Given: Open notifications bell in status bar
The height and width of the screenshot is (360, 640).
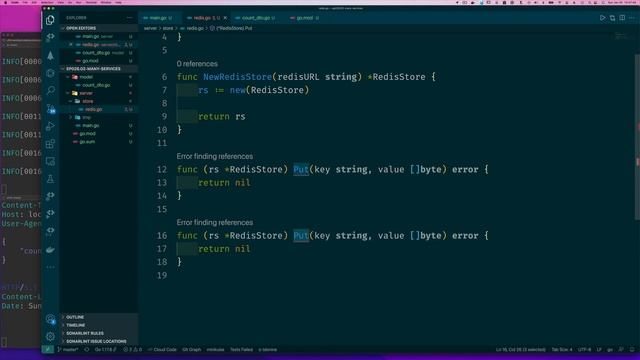Looking at the screenshot, I should pyautogui.click(x=632, y=350).
